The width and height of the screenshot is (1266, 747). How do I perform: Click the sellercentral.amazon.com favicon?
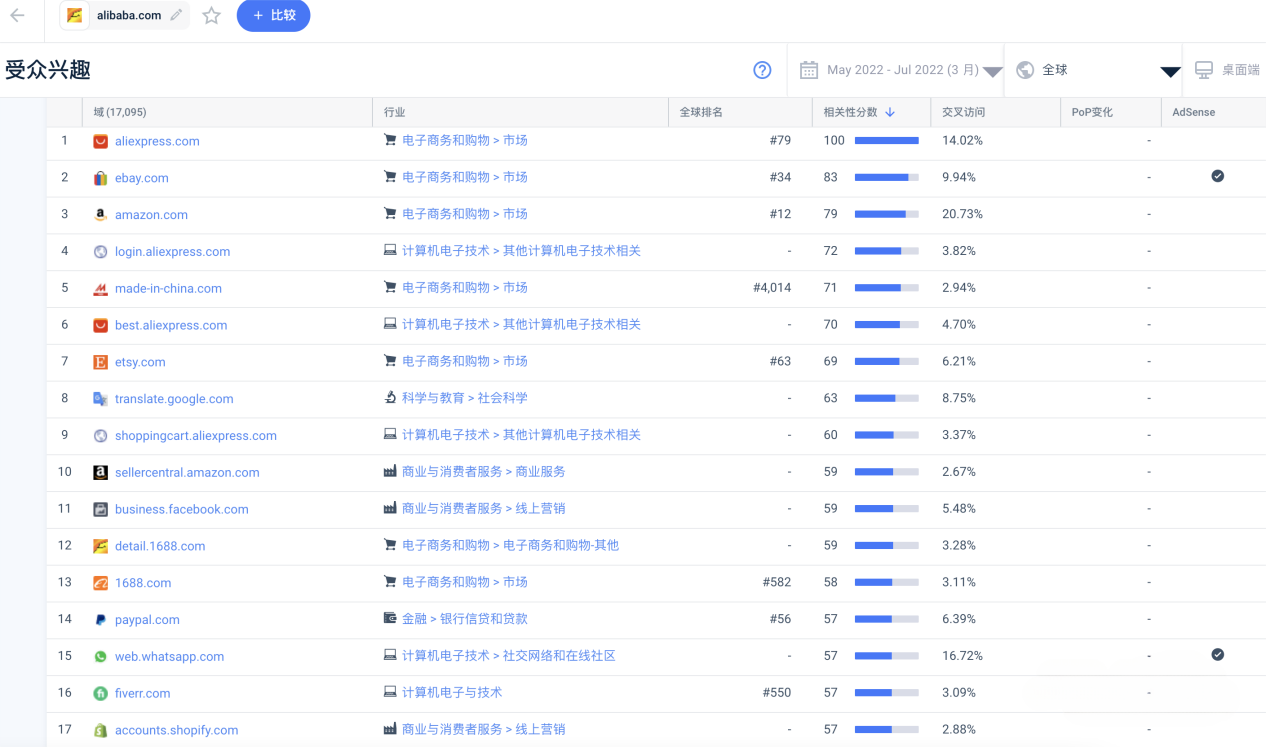click(100, 472)
